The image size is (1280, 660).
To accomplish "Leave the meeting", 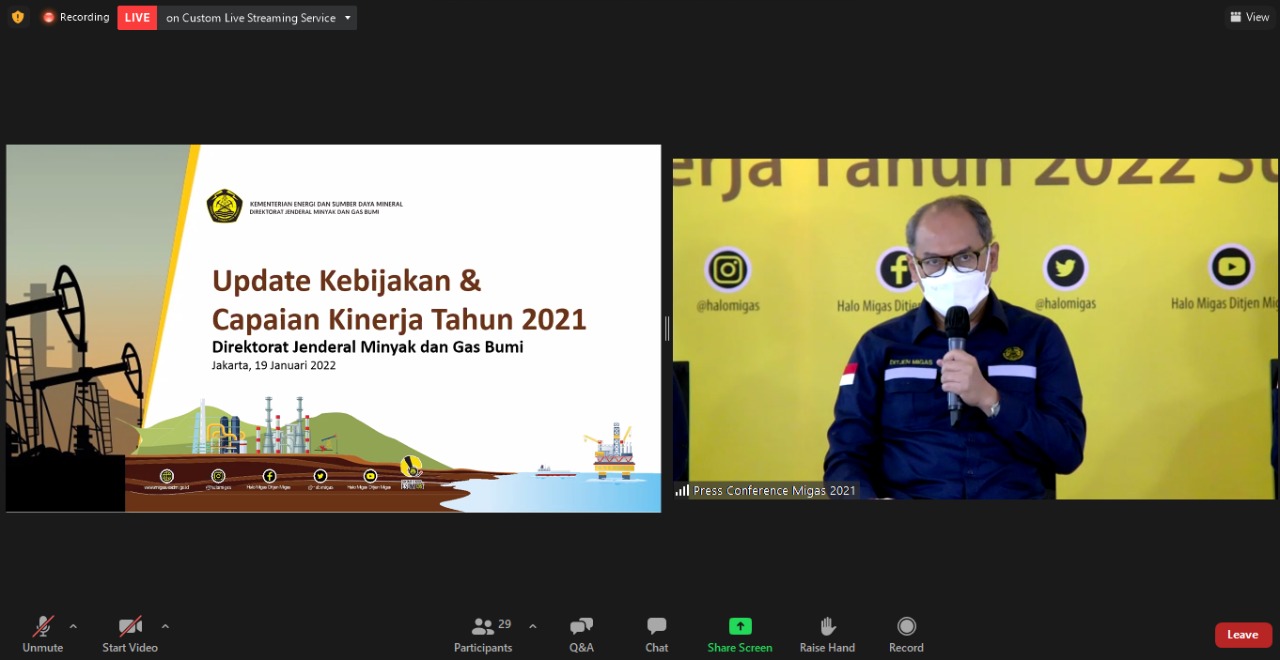I will [1242, 634].
